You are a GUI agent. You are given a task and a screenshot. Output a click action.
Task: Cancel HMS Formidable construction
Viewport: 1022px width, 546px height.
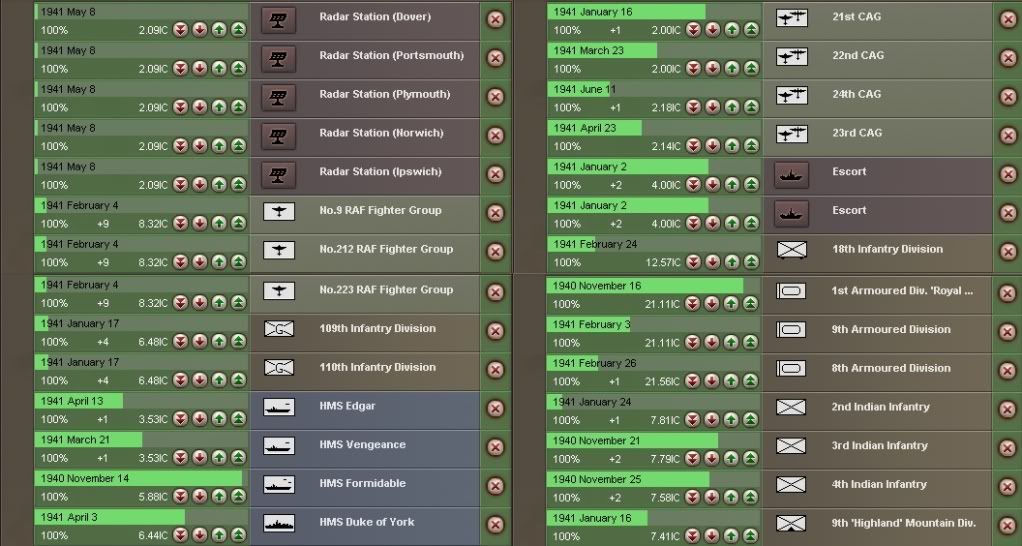point(495,486)
